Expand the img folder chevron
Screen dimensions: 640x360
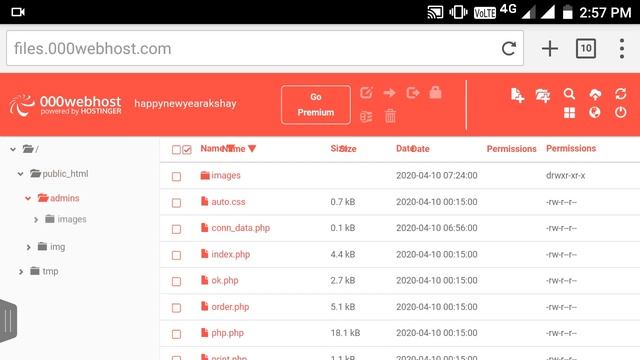point(28,247)
